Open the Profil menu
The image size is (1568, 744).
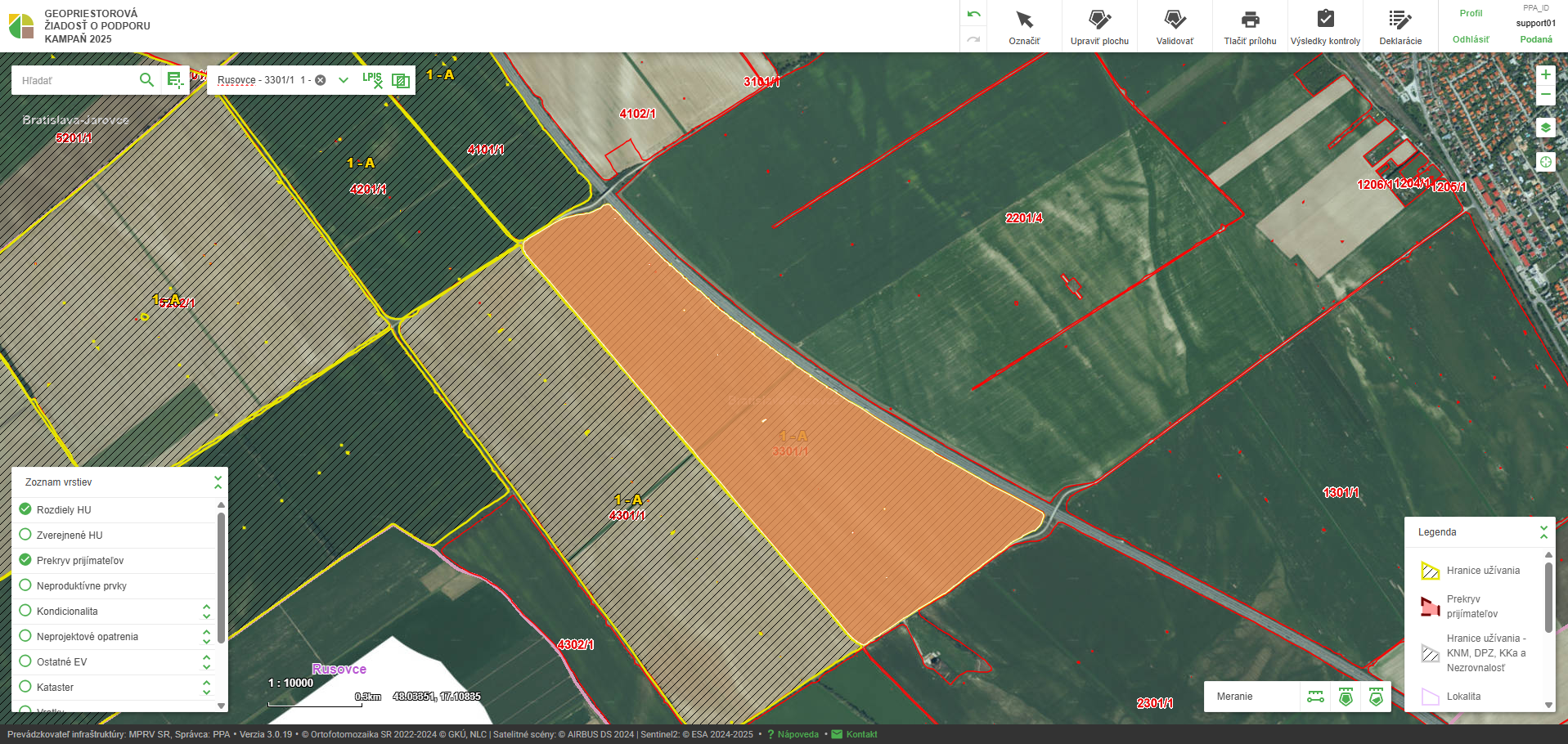(1471, 14)
